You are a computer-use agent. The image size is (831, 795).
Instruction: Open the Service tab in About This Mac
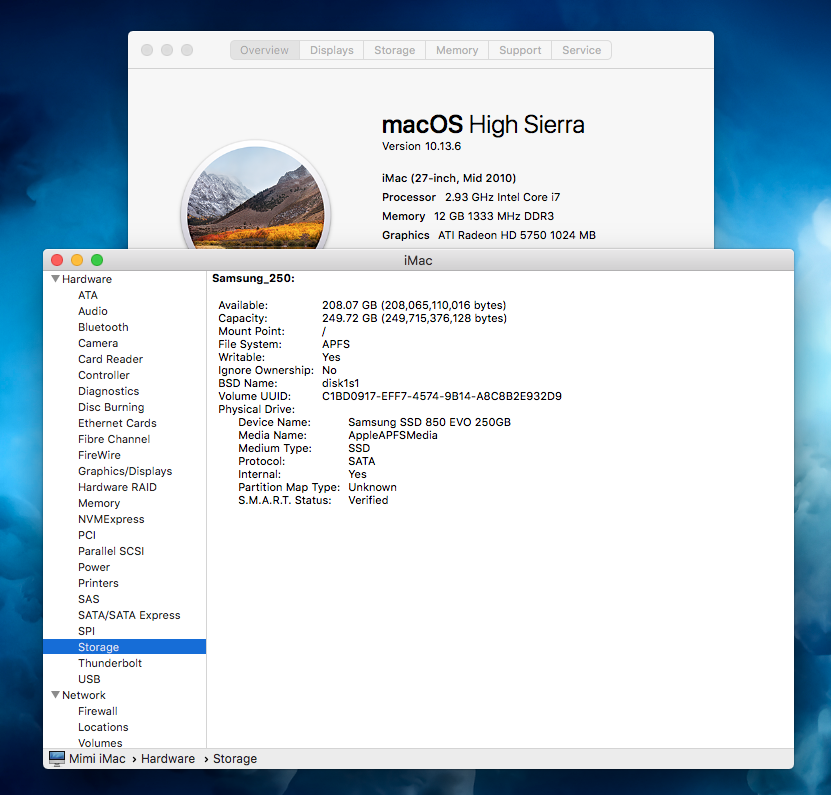[x=581, y=50]
